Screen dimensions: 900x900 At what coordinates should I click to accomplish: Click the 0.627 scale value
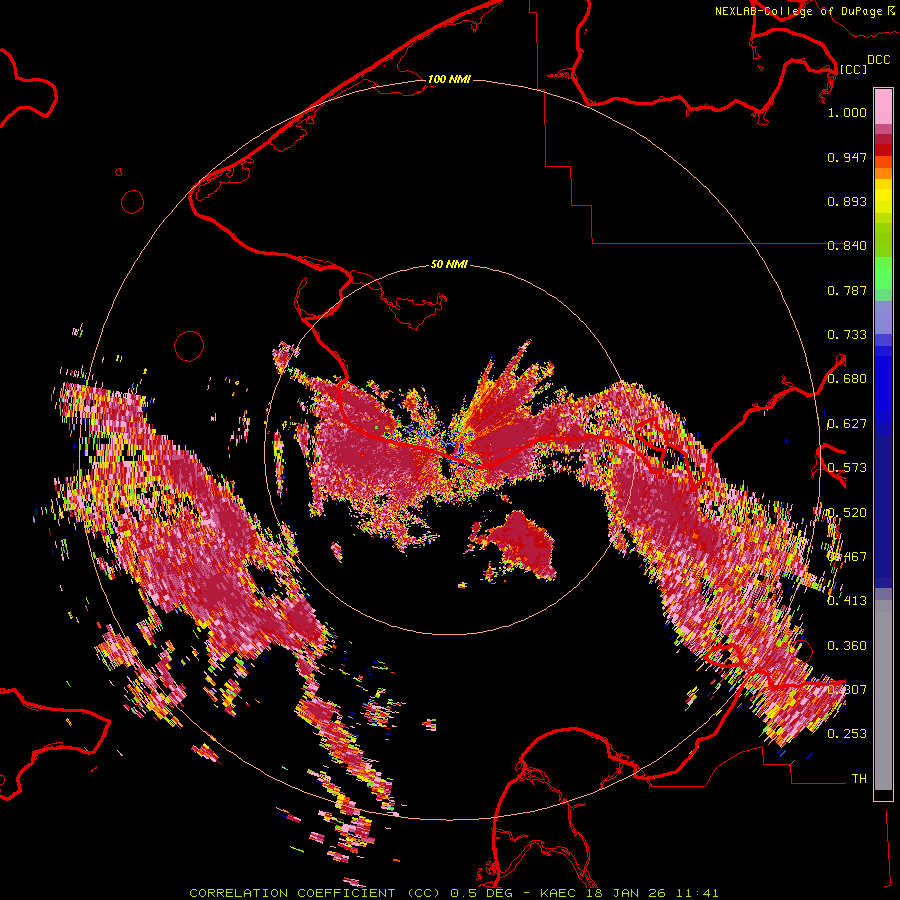(847, 424)
